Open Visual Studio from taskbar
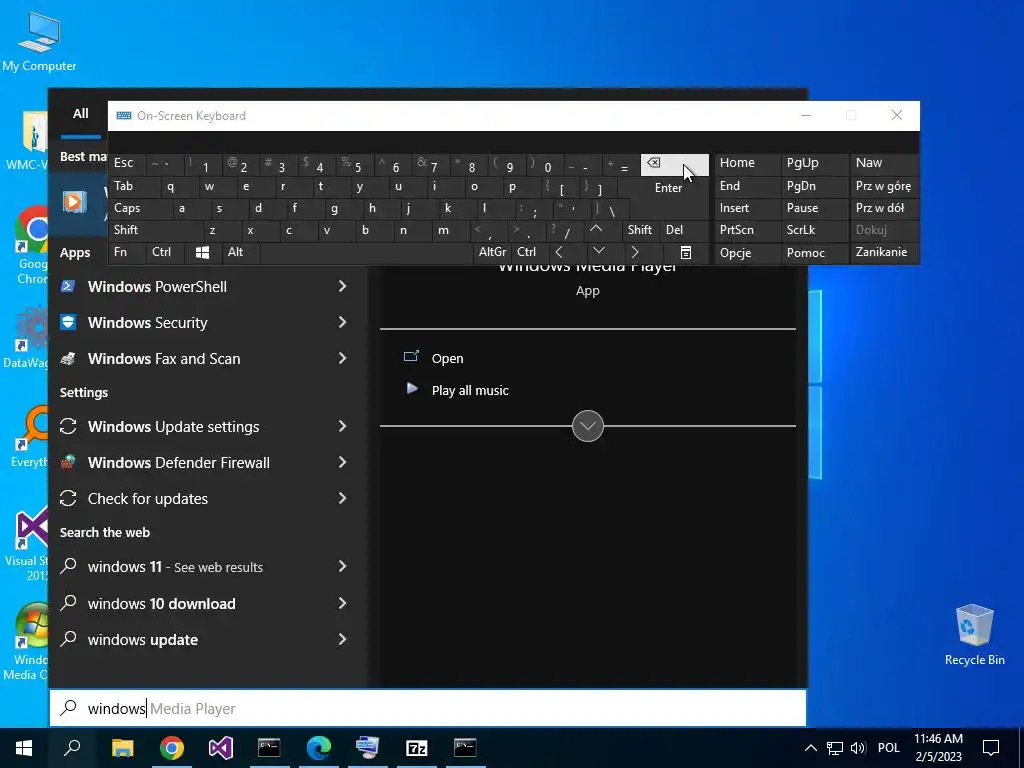 click(x=221, y=748)
